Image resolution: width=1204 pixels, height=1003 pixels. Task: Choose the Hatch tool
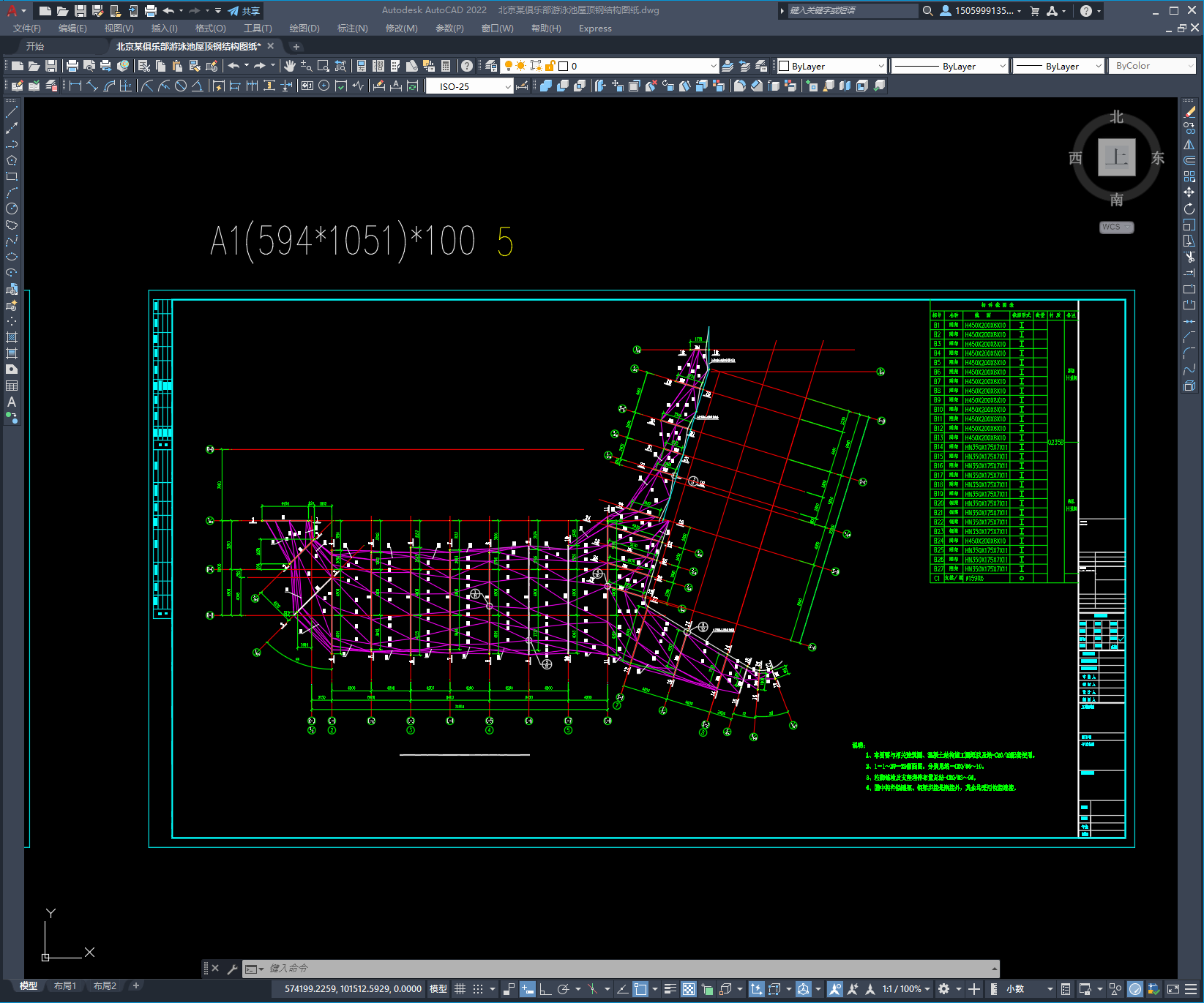[x=12, y=337]
